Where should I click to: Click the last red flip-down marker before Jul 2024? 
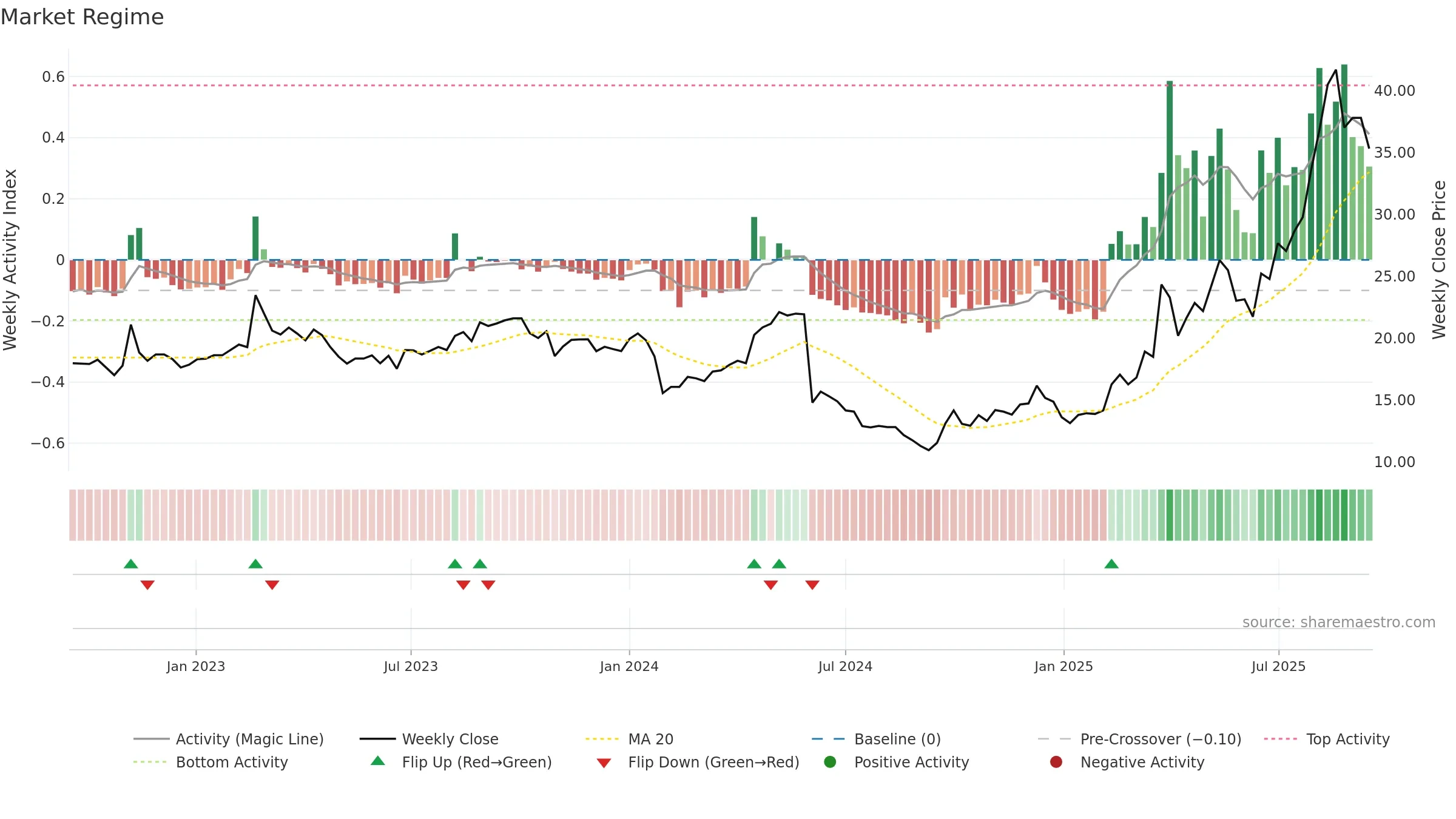point(812,585)
